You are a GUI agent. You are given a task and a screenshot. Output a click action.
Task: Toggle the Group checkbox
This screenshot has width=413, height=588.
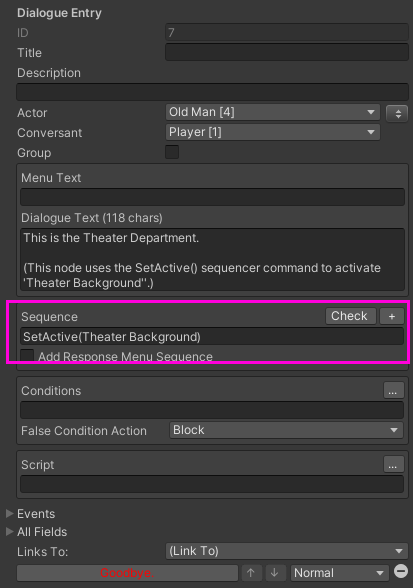172,152
